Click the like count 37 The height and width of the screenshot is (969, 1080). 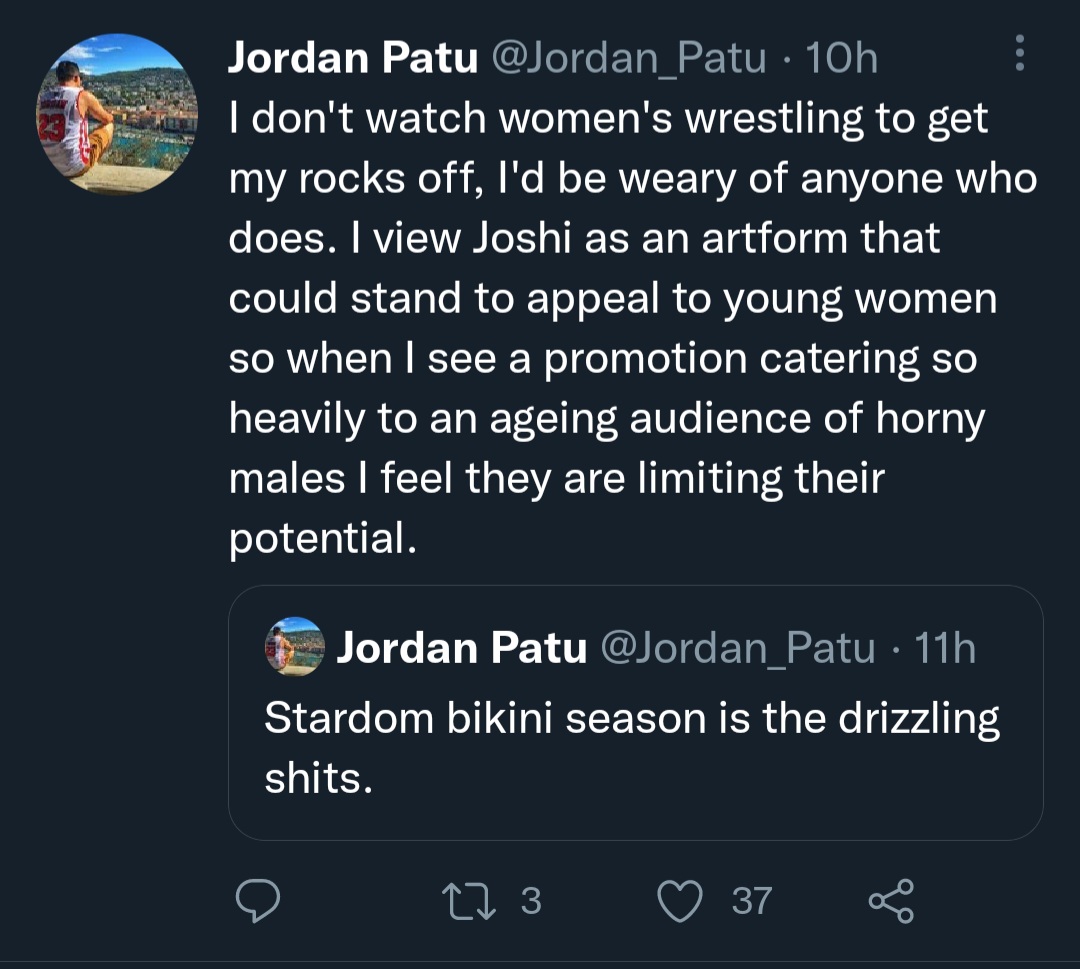pos(751,901)
